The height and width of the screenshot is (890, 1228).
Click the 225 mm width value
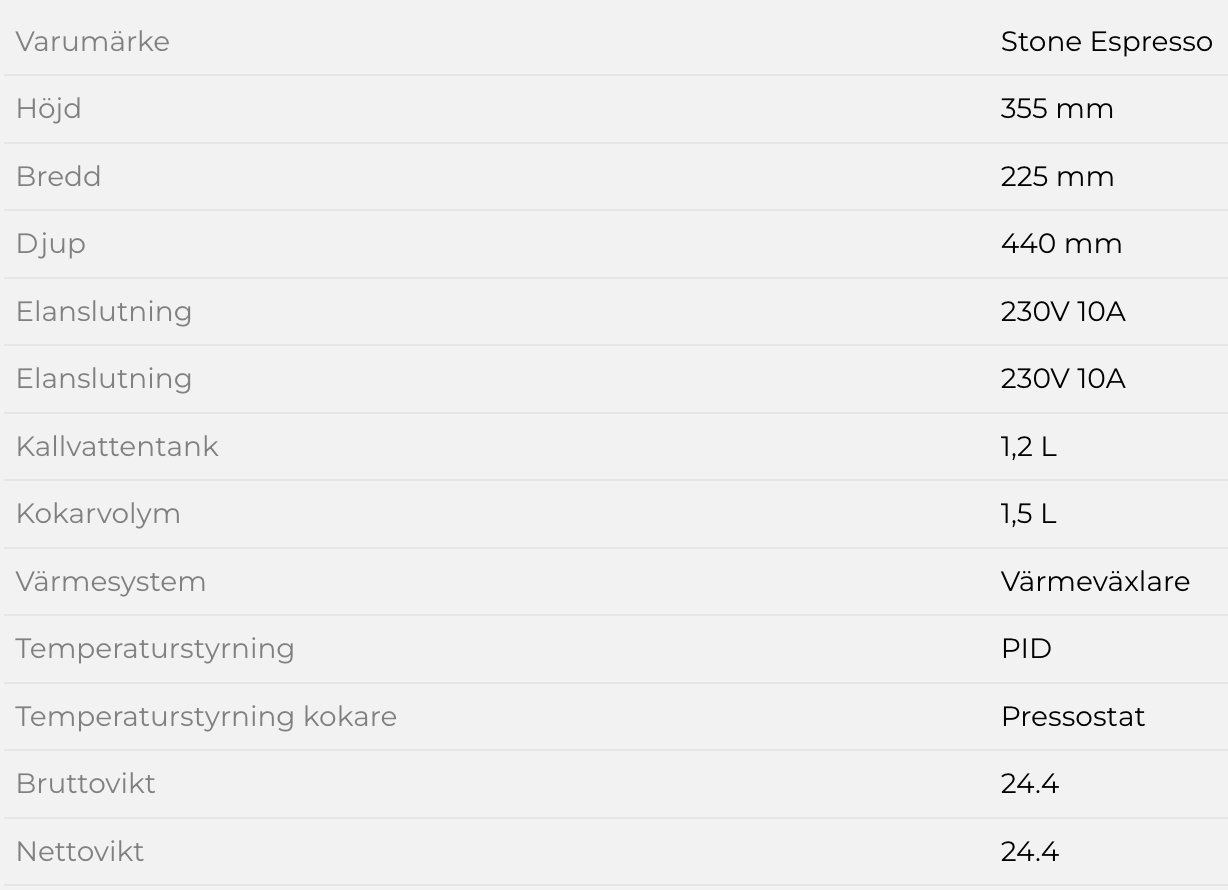[x=1056, y=177]
